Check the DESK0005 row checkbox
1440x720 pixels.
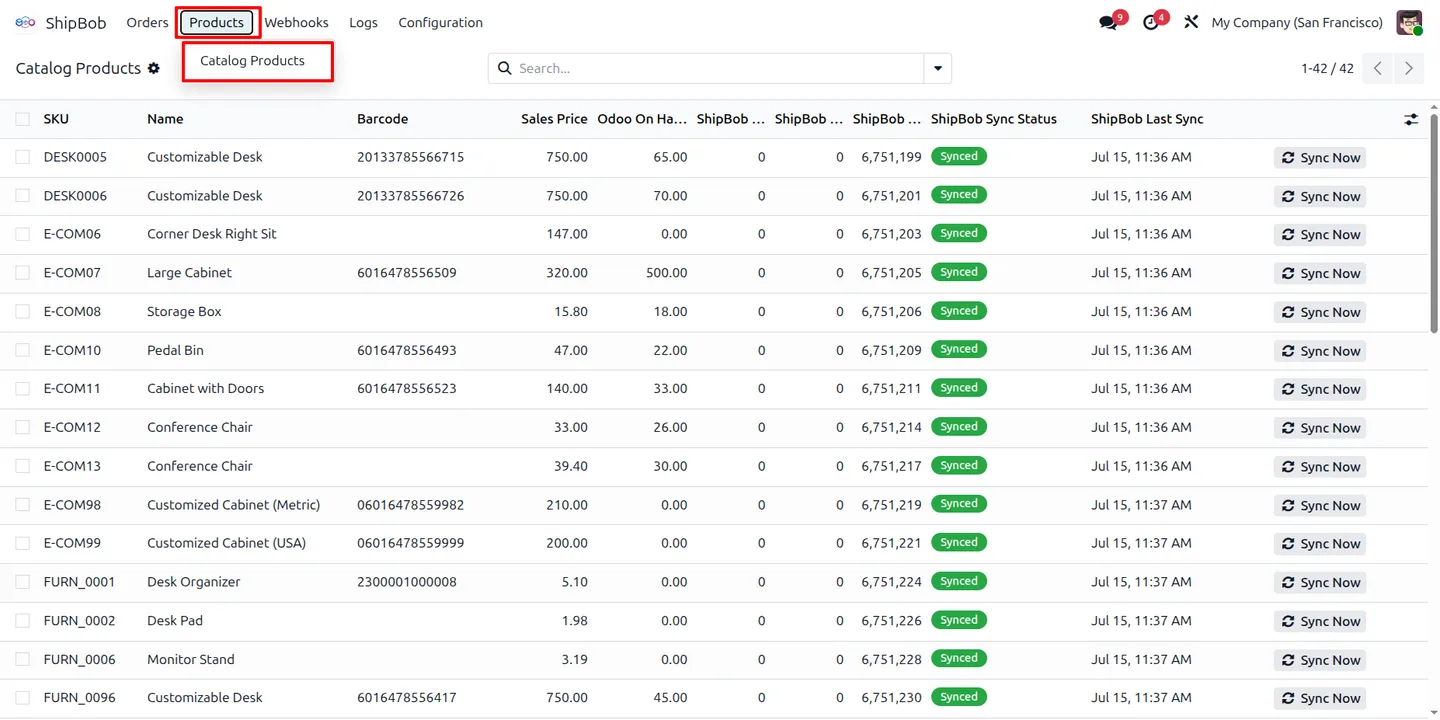[22, 157]
